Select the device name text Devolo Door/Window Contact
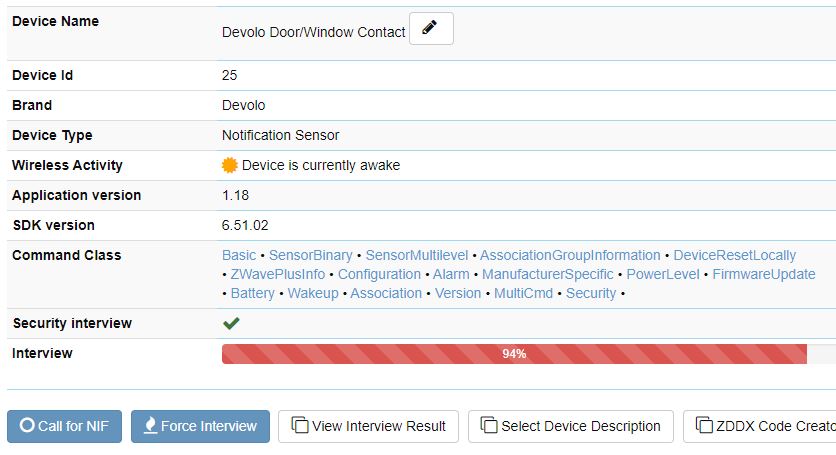 pyautogui.click(x=314, y=32)
